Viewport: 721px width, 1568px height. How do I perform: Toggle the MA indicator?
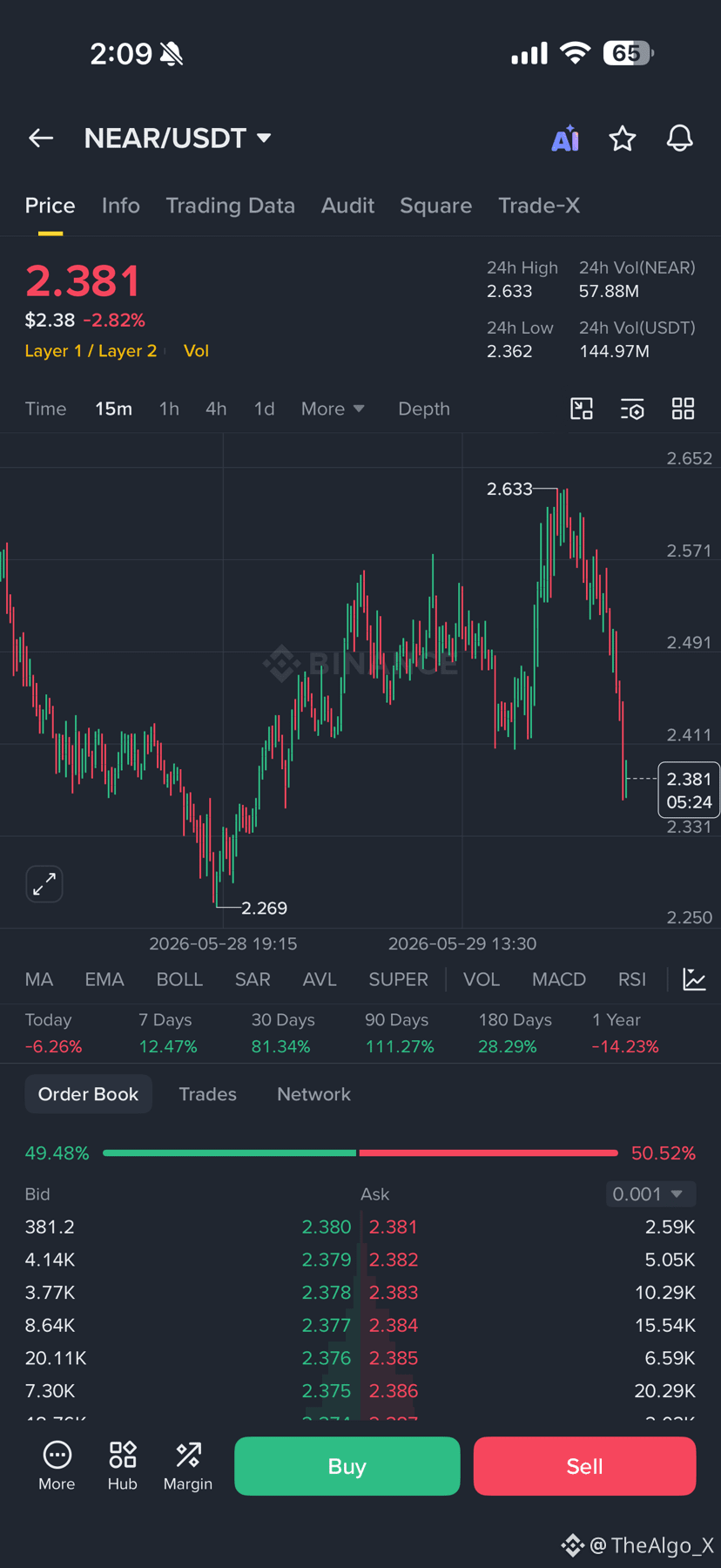39,979
